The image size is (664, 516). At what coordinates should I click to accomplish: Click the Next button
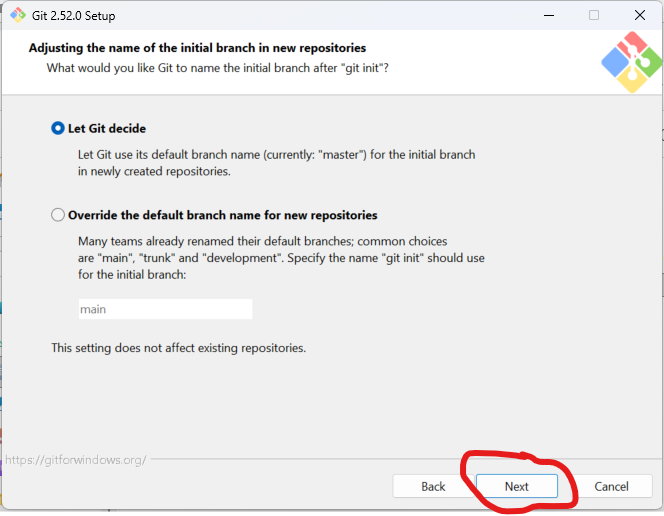pyautogui.click(x=517, y=486)
